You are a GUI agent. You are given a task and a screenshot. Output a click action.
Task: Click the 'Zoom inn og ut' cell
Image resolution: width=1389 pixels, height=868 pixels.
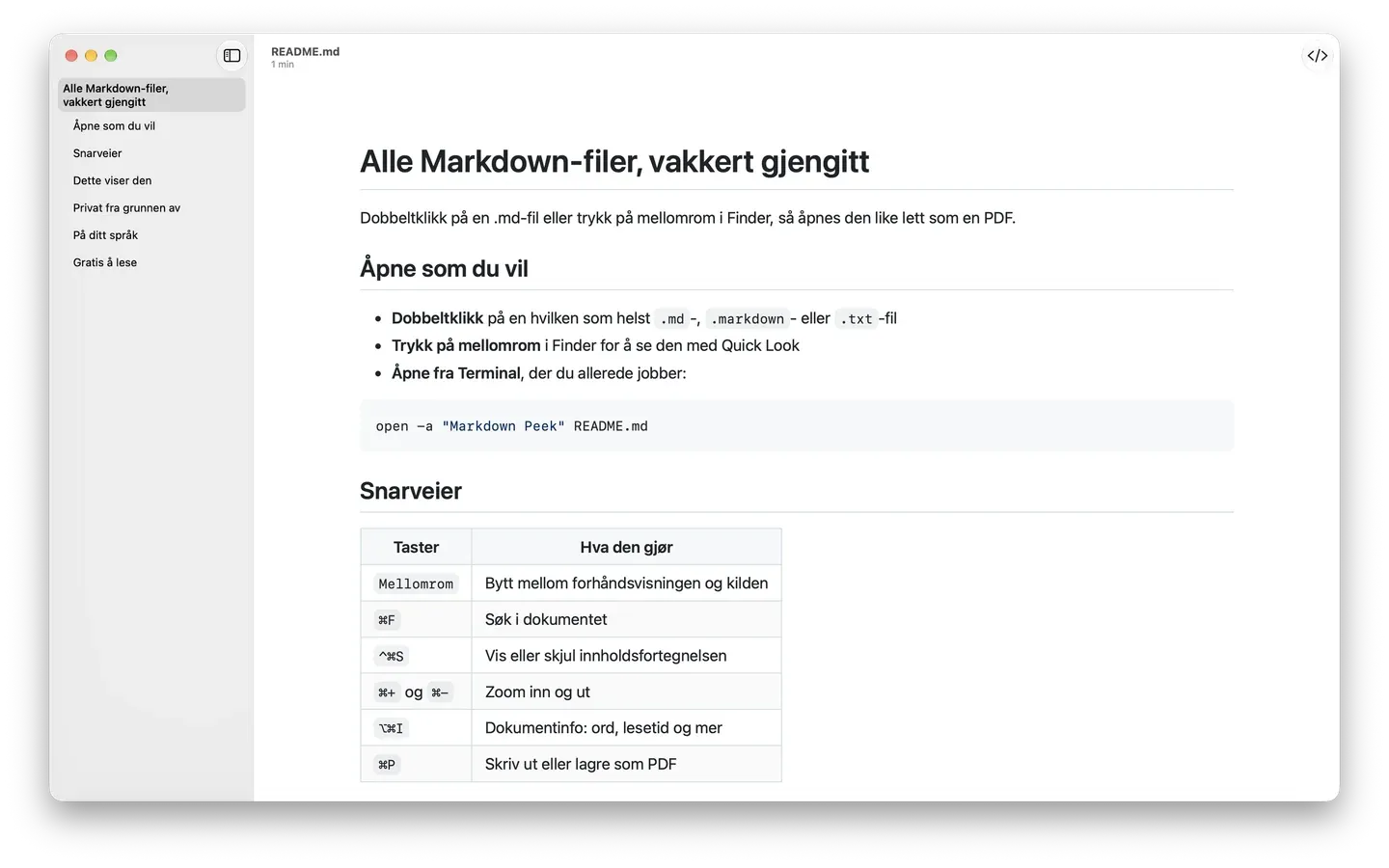(x=626, y=692)
